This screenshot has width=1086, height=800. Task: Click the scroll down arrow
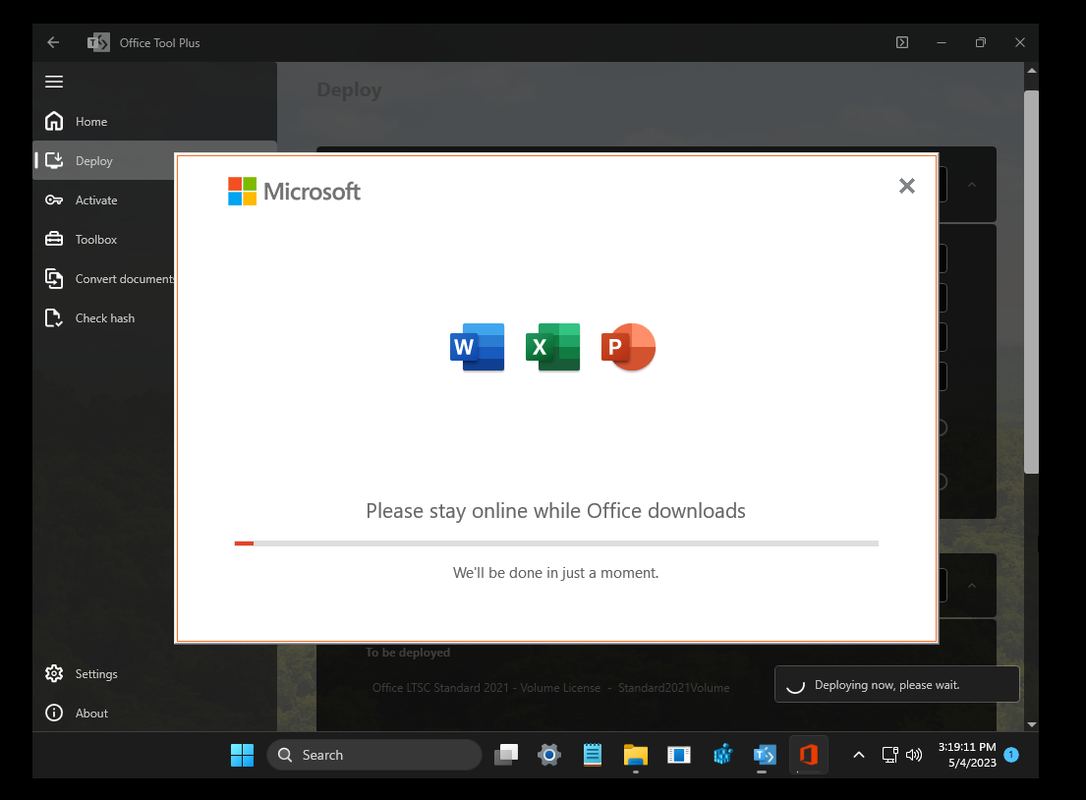(1032, 725)
